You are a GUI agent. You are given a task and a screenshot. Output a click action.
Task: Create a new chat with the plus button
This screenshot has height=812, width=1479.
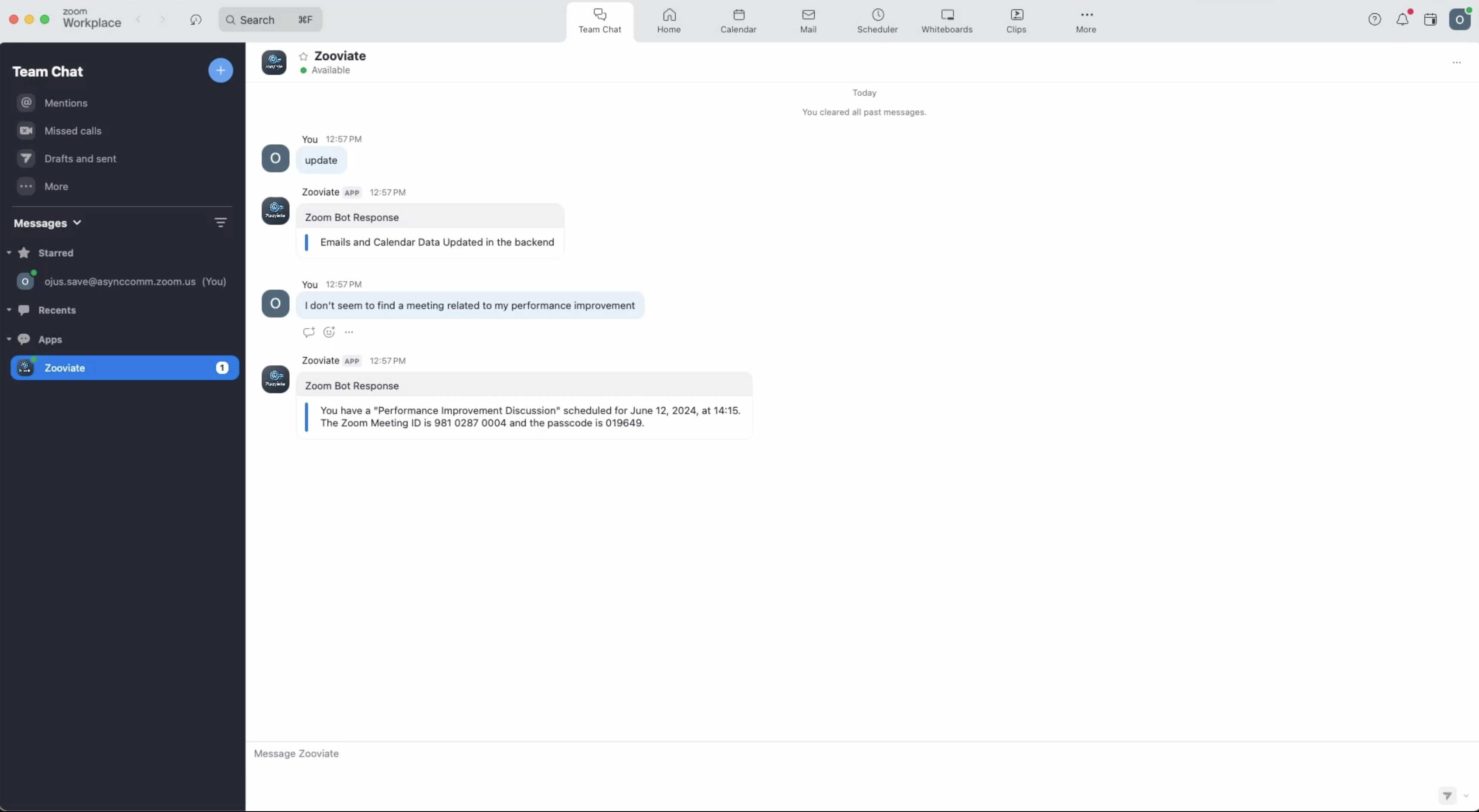coord(221,71)
